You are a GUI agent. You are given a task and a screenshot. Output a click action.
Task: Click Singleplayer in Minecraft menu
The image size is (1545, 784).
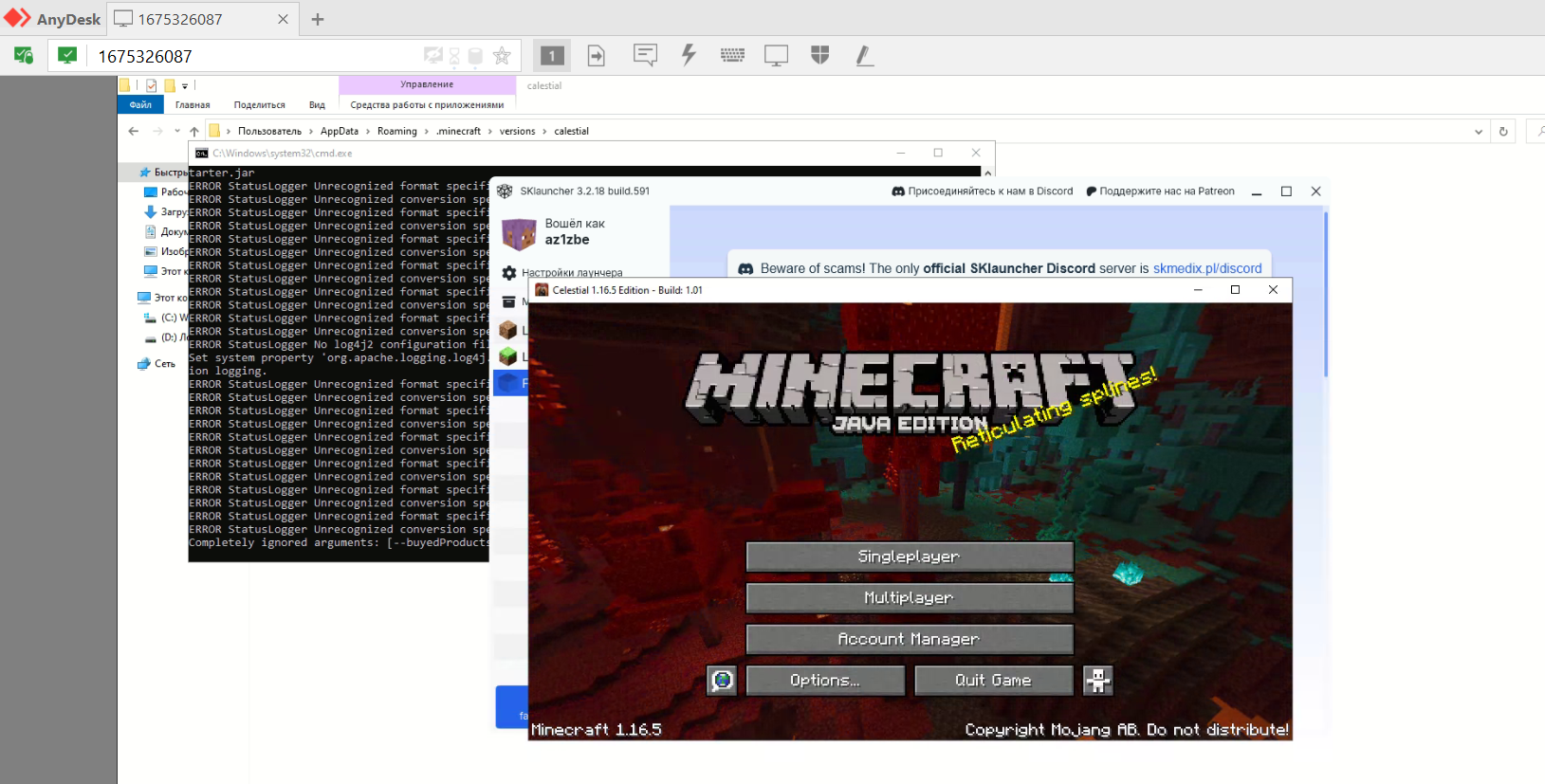(910, 556)
